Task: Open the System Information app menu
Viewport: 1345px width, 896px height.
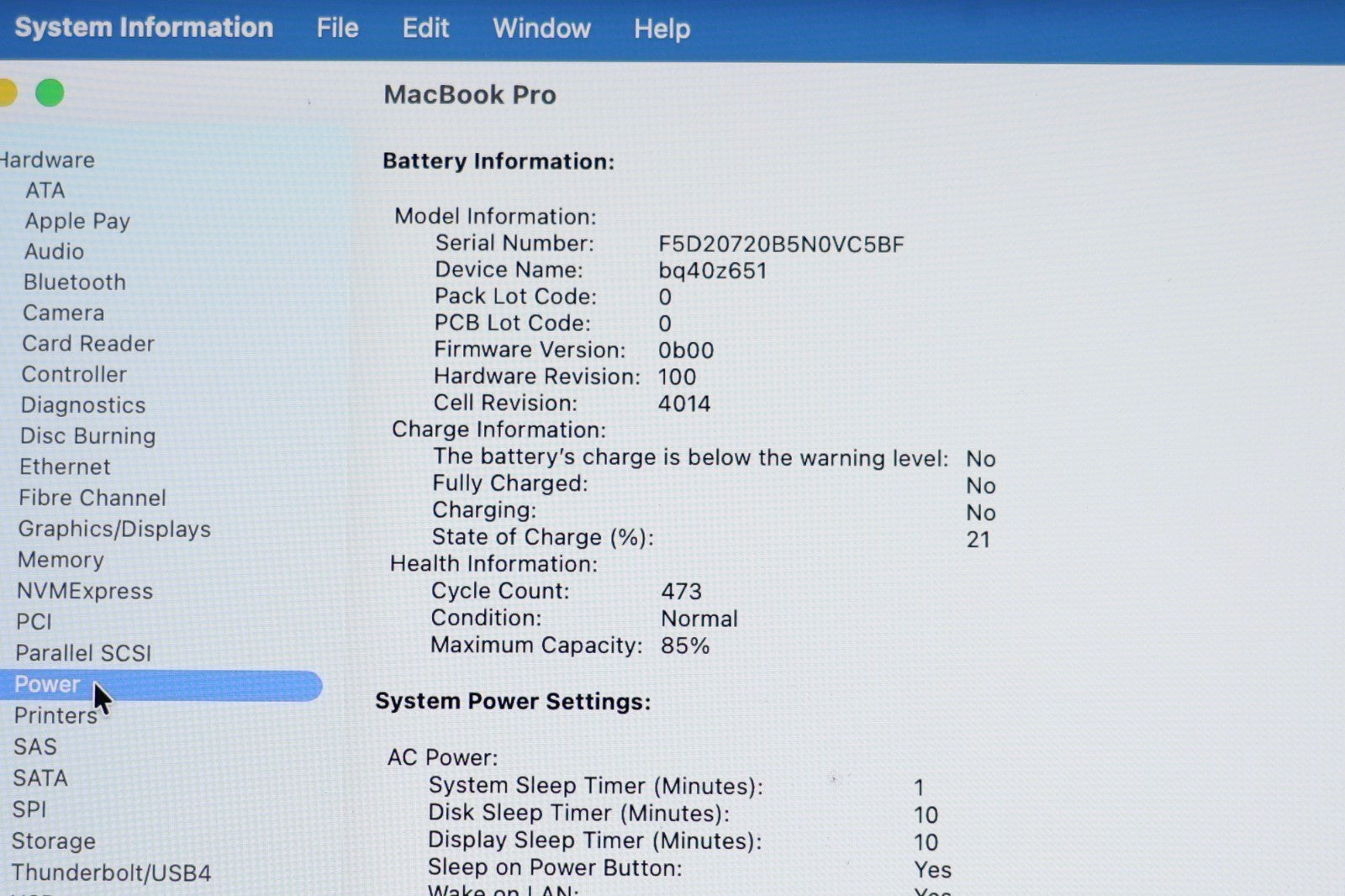Action: click(x=144, y=28)
